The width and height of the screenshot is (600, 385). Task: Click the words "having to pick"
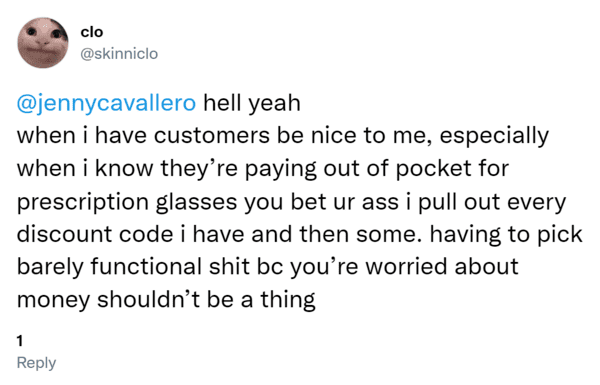506,234
